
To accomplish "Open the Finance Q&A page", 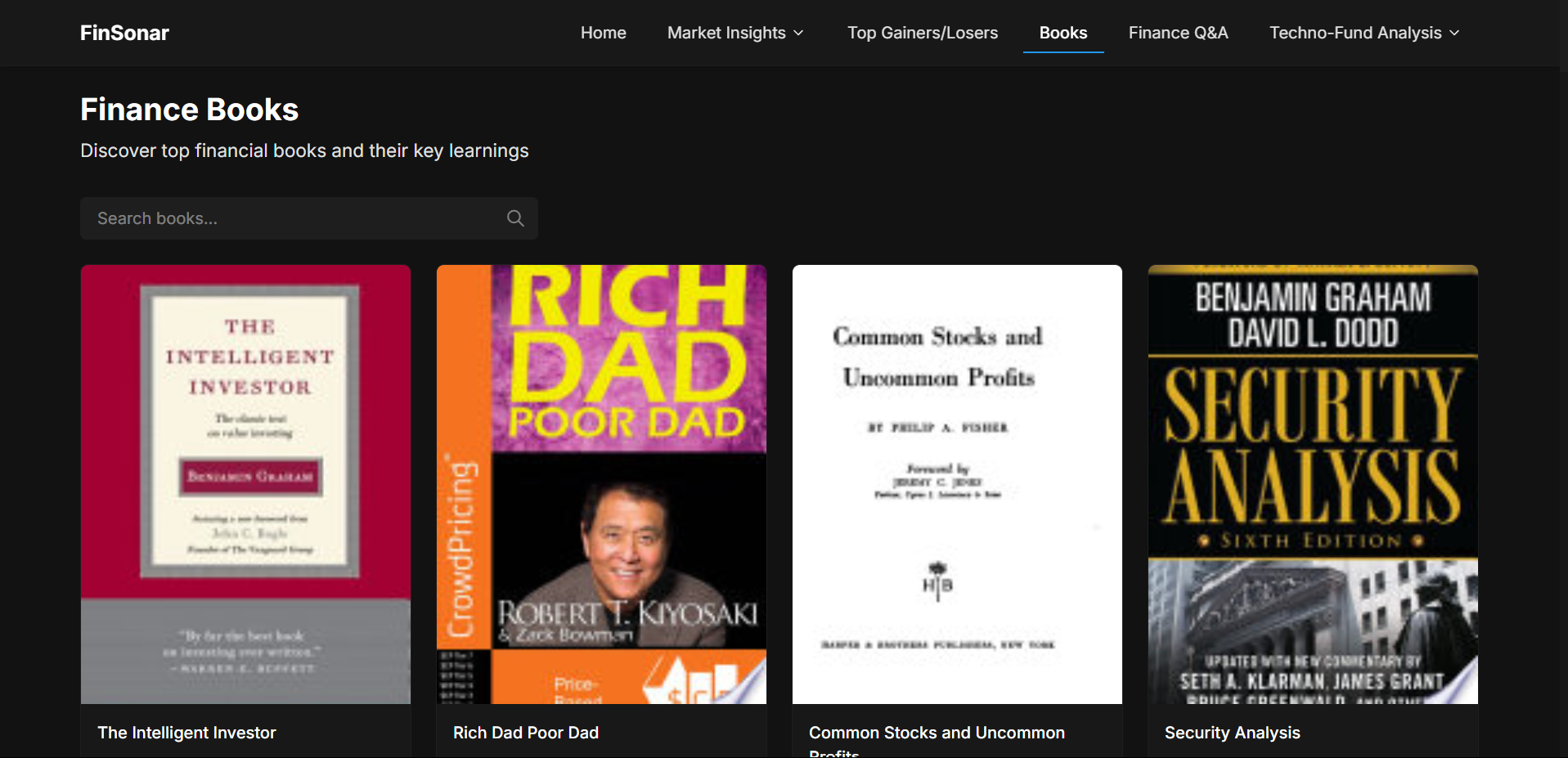I will pos(1179,33).
